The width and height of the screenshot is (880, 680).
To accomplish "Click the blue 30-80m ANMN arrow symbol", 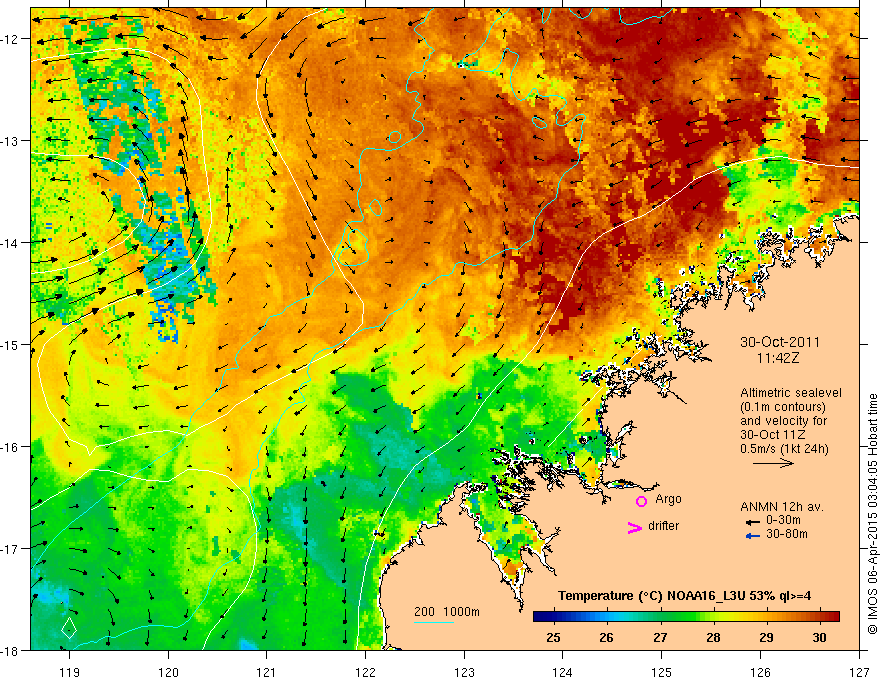I will coord(753,536).
